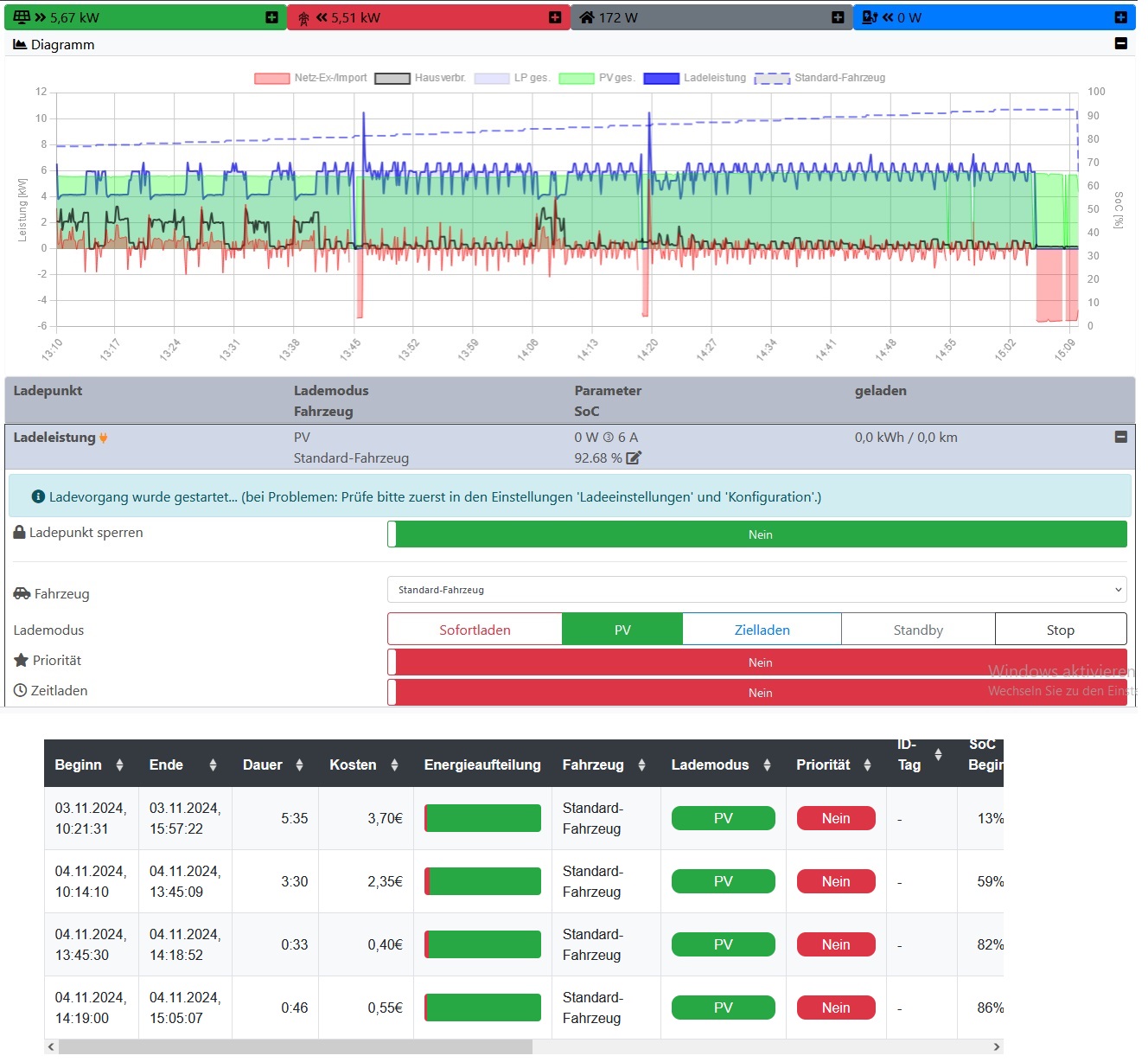Collapse the Ladeleistung charge point details
Image resolution: width=1148 pixels, height=1062 pixels.
(x=1121, y=437)
